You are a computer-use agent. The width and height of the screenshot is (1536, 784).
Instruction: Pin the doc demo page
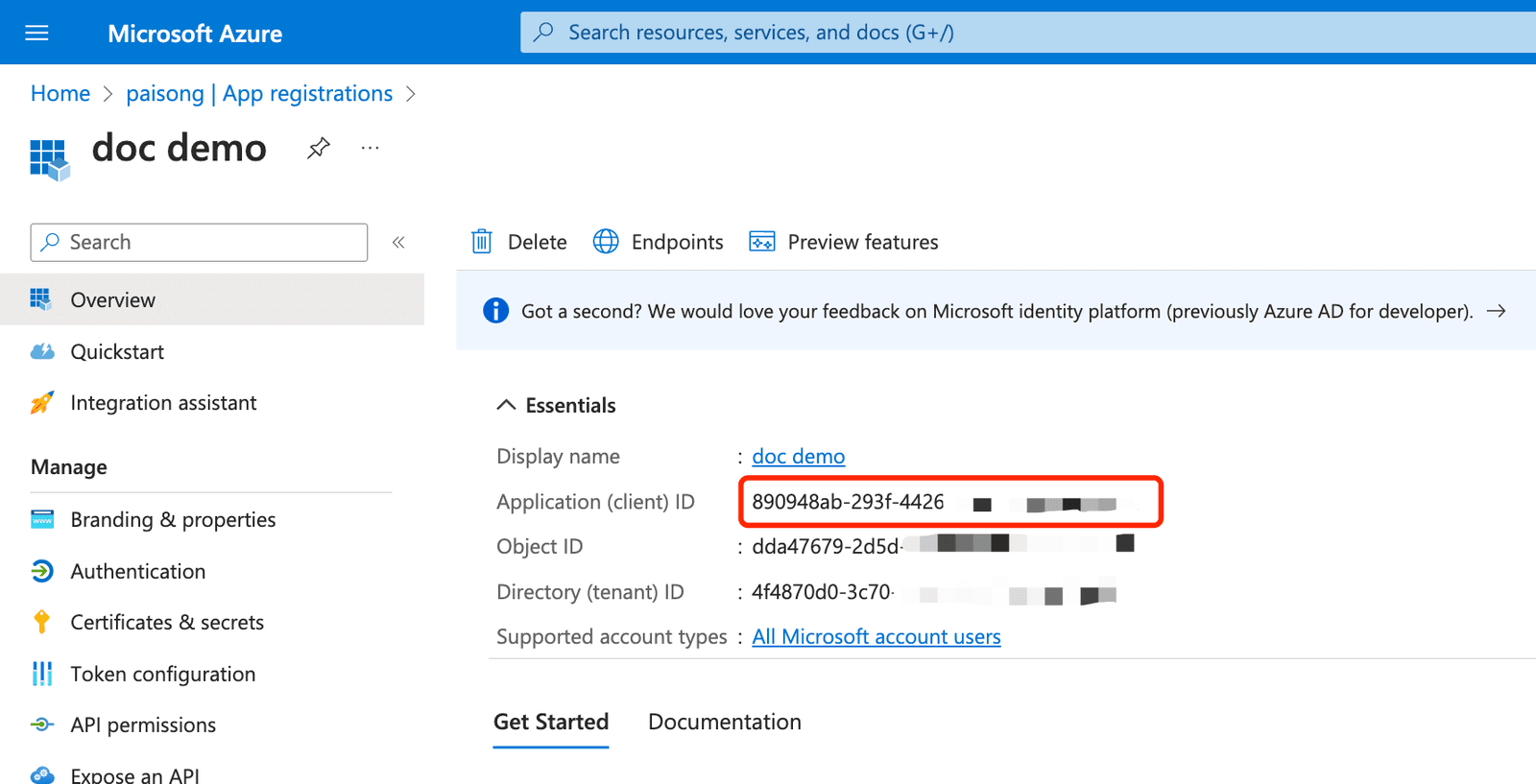(x=319, y=148)
